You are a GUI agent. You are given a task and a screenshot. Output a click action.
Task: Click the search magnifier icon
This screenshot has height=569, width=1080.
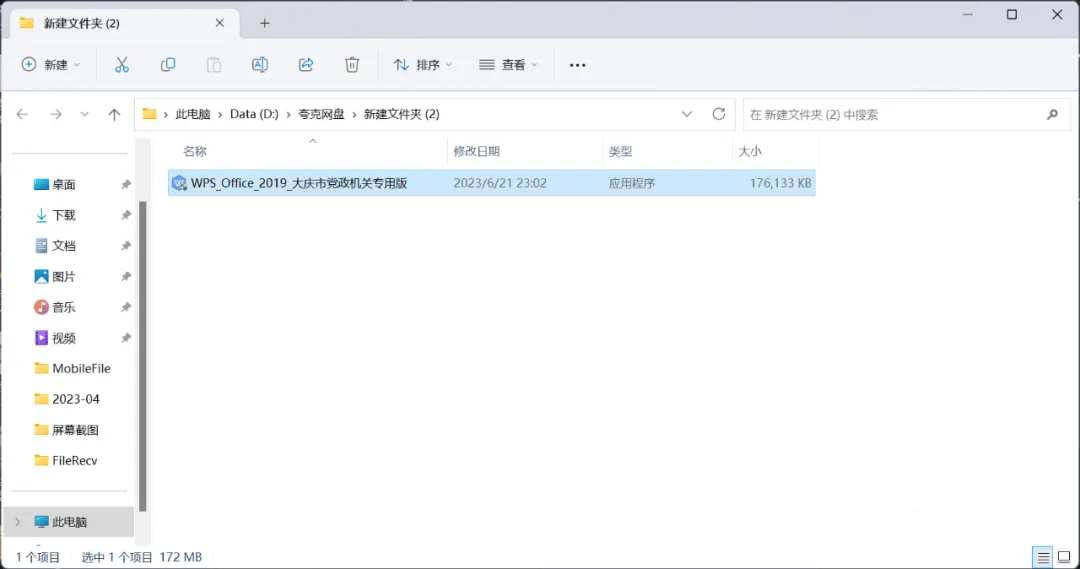pyautogui.click(x=1052, y=114)
